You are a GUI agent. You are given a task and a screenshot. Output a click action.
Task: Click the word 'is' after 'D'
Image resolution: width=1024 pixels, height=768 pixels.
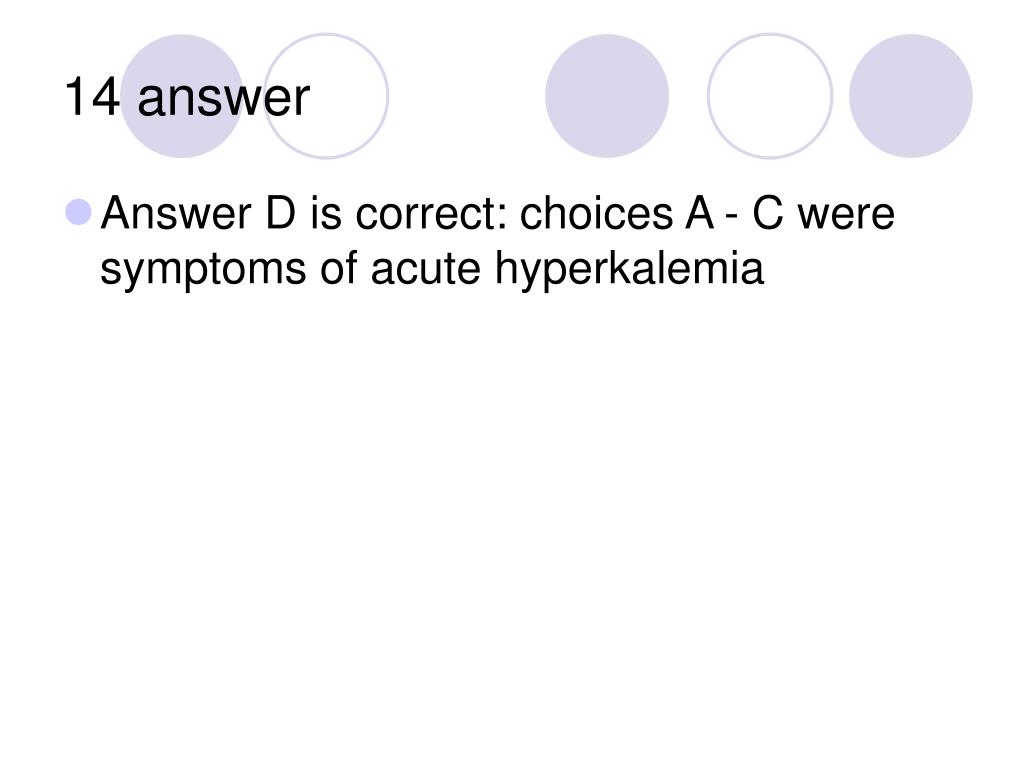click(x=326, y=214)
